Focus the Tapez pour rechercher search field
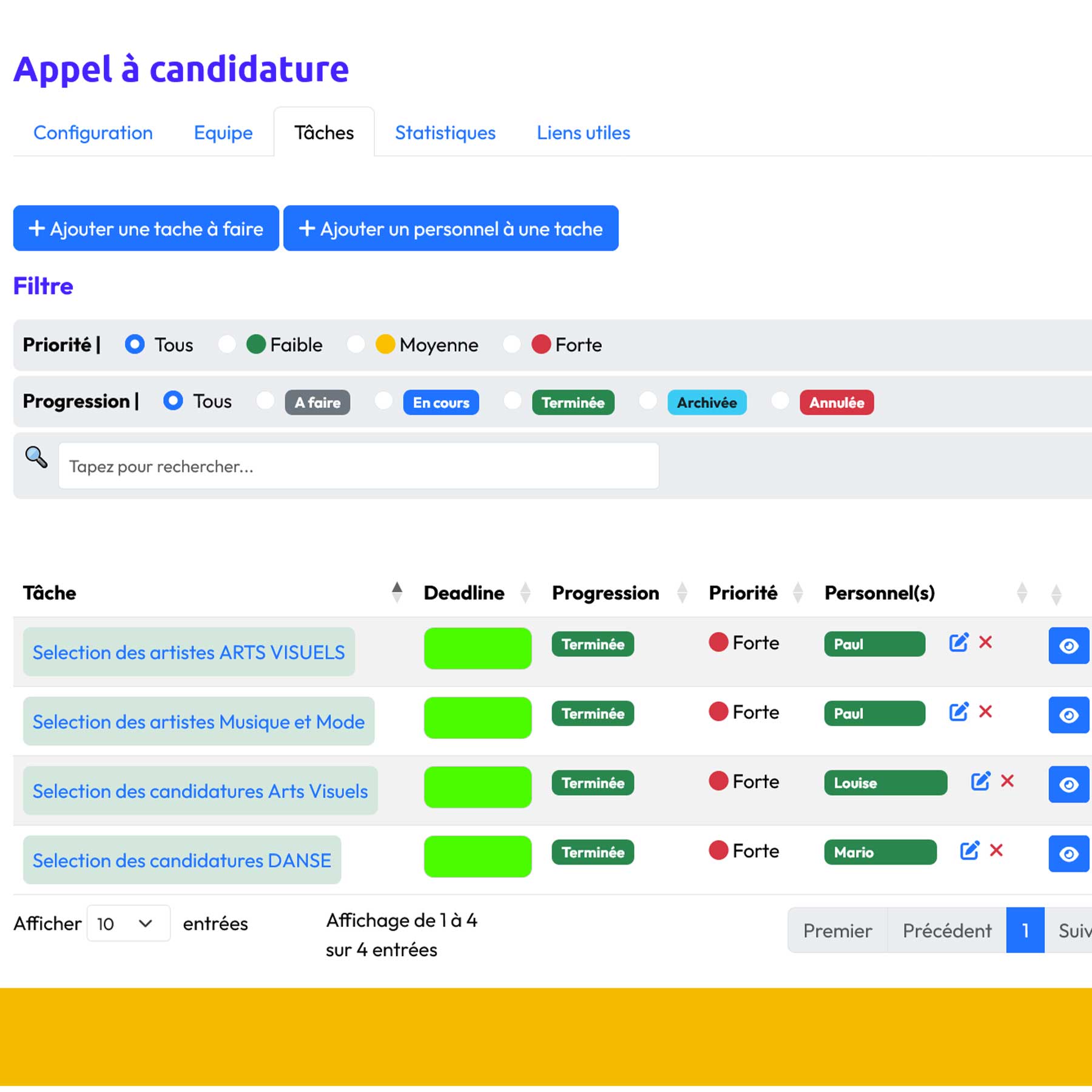 (x=358, y=466)
